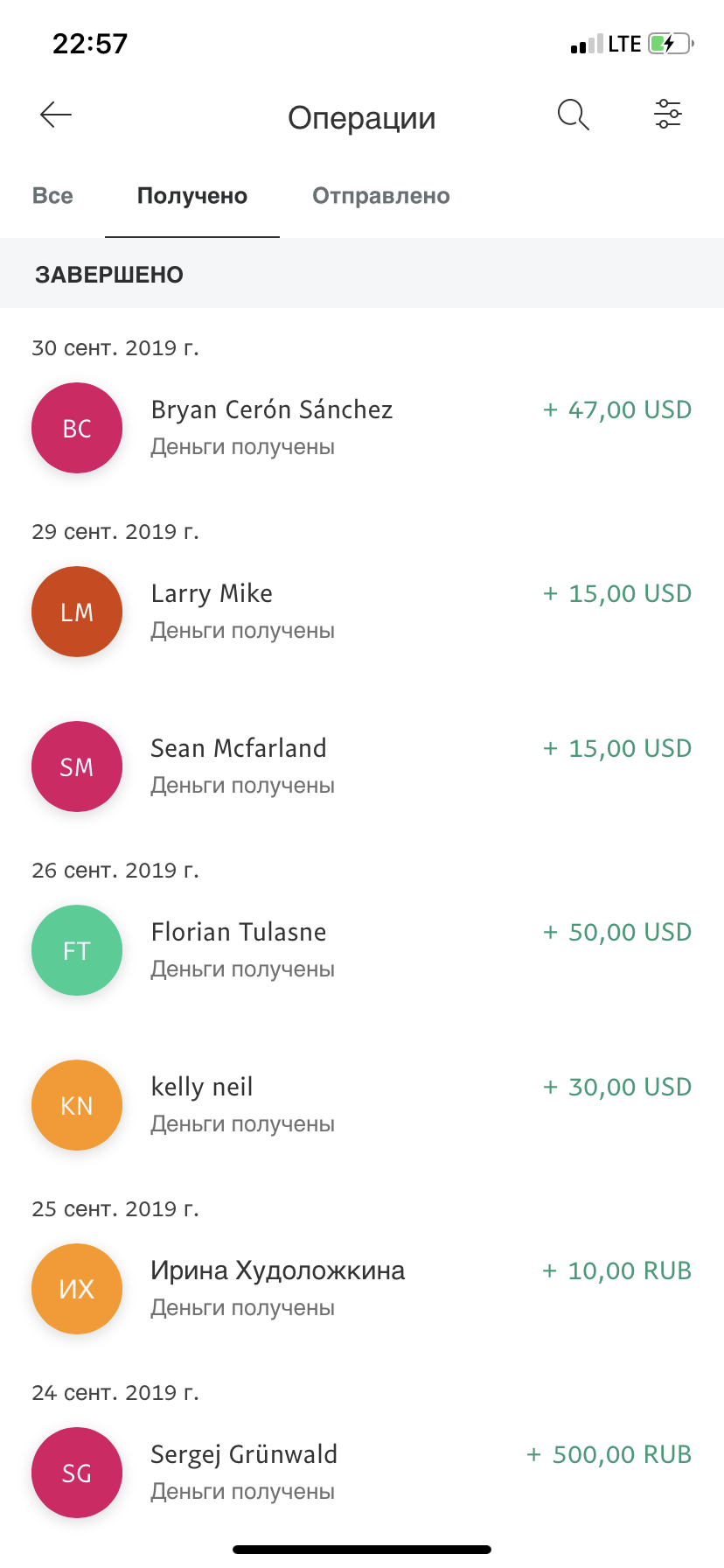Screen dimensions: 724x1568
Task: Switch to the Все tab
Action: tap(52, 196)
